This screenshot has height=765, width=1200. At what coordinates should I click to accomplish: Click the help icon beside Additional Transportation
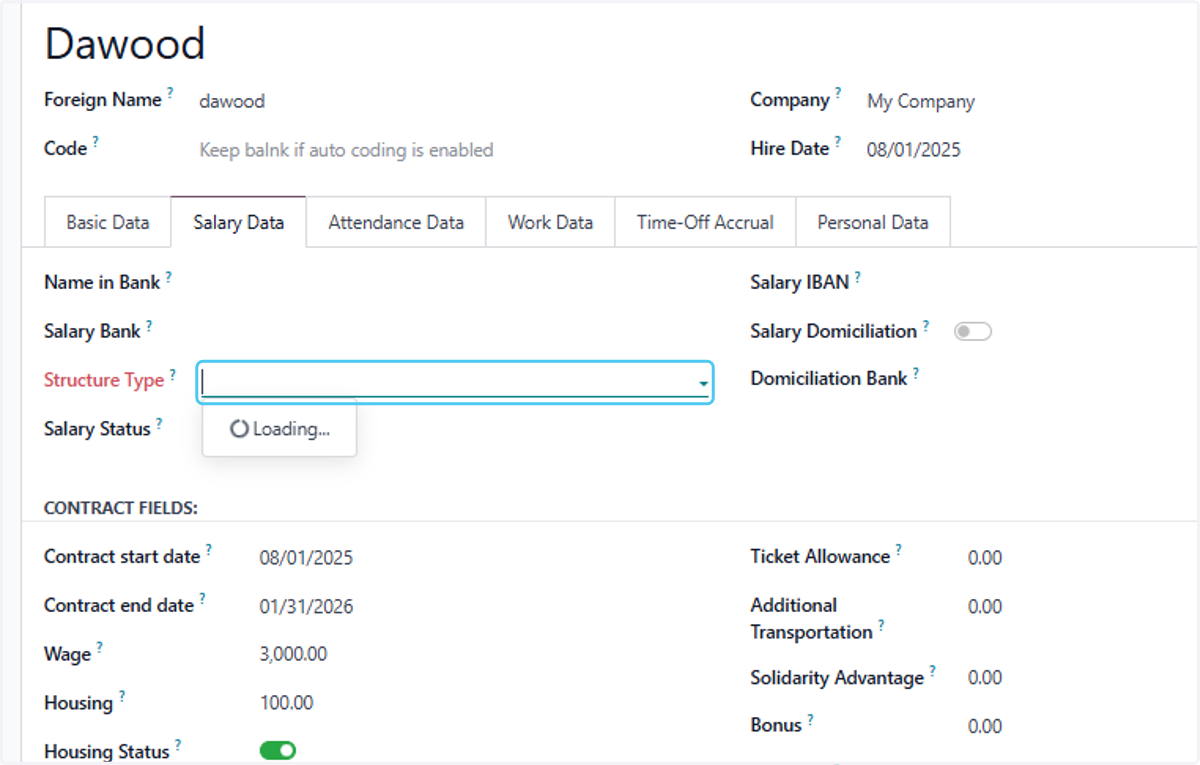(881, 625)
